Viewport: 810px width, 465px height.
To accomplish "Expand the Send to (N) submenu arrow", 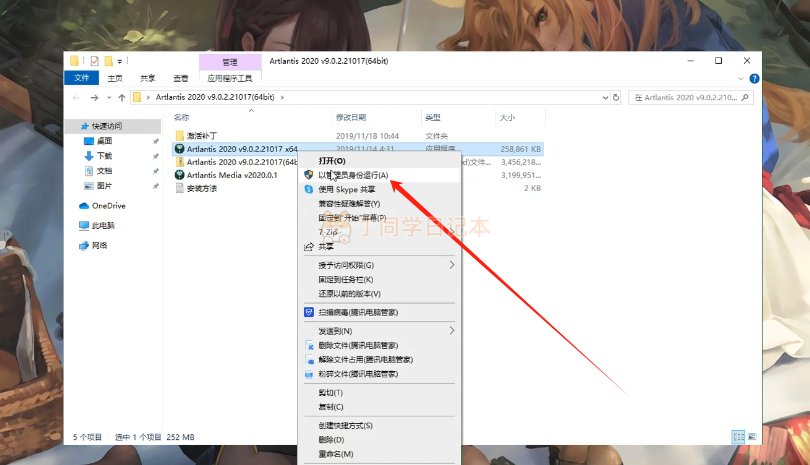I will [x=451, y=331].
